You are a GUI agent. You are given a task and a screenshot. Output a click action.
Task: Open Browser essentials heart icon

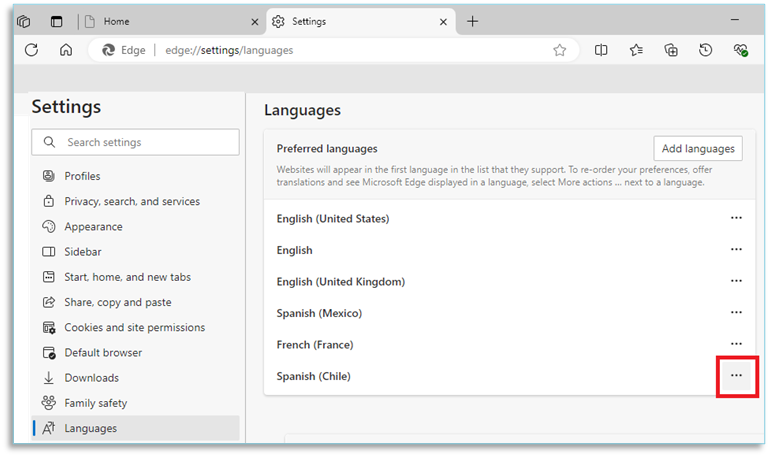point(741,50)
